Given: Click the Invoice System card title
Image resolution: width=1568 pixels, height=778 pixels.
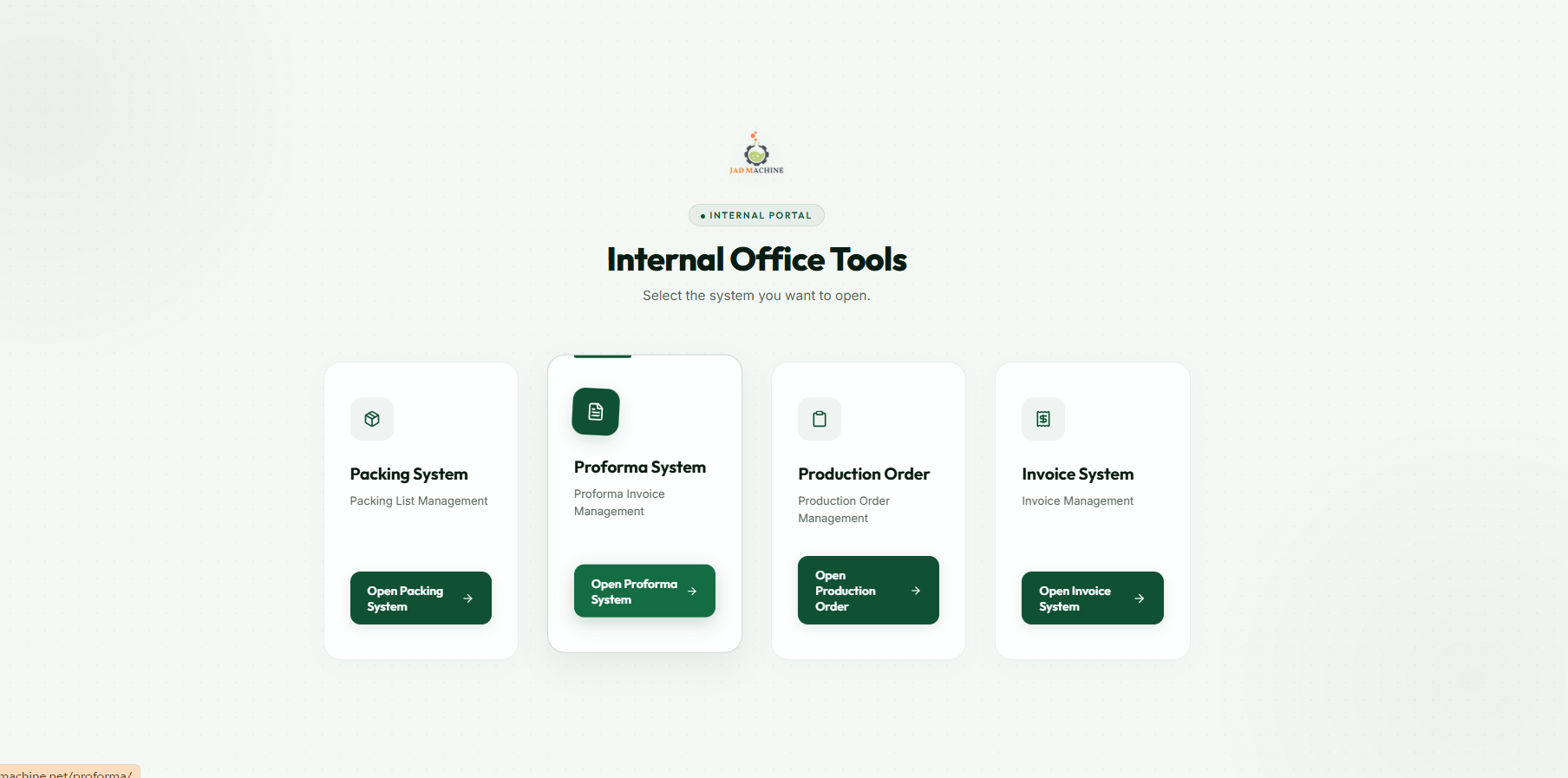Looking at the screenshot, I should [x=1077, y=474].
